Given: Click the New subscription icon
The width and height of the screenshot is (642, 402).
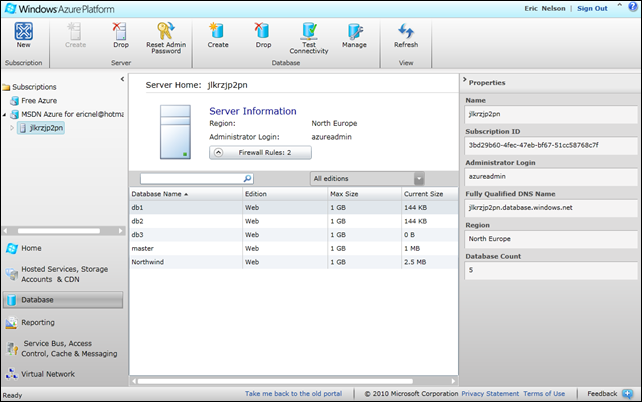Looking at the screenshot, I should pyautogui.click(x=23, y=32).
